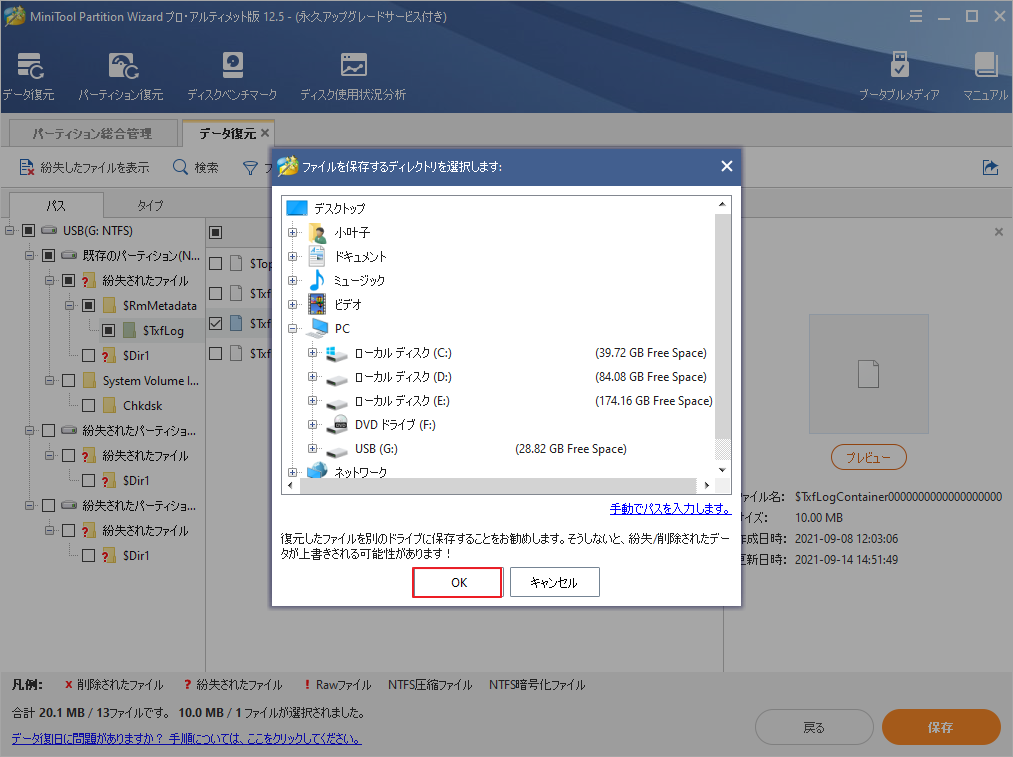Select the 検索 search icon
The width and height of the screenshot is (1013, 757).
(181, 167)
